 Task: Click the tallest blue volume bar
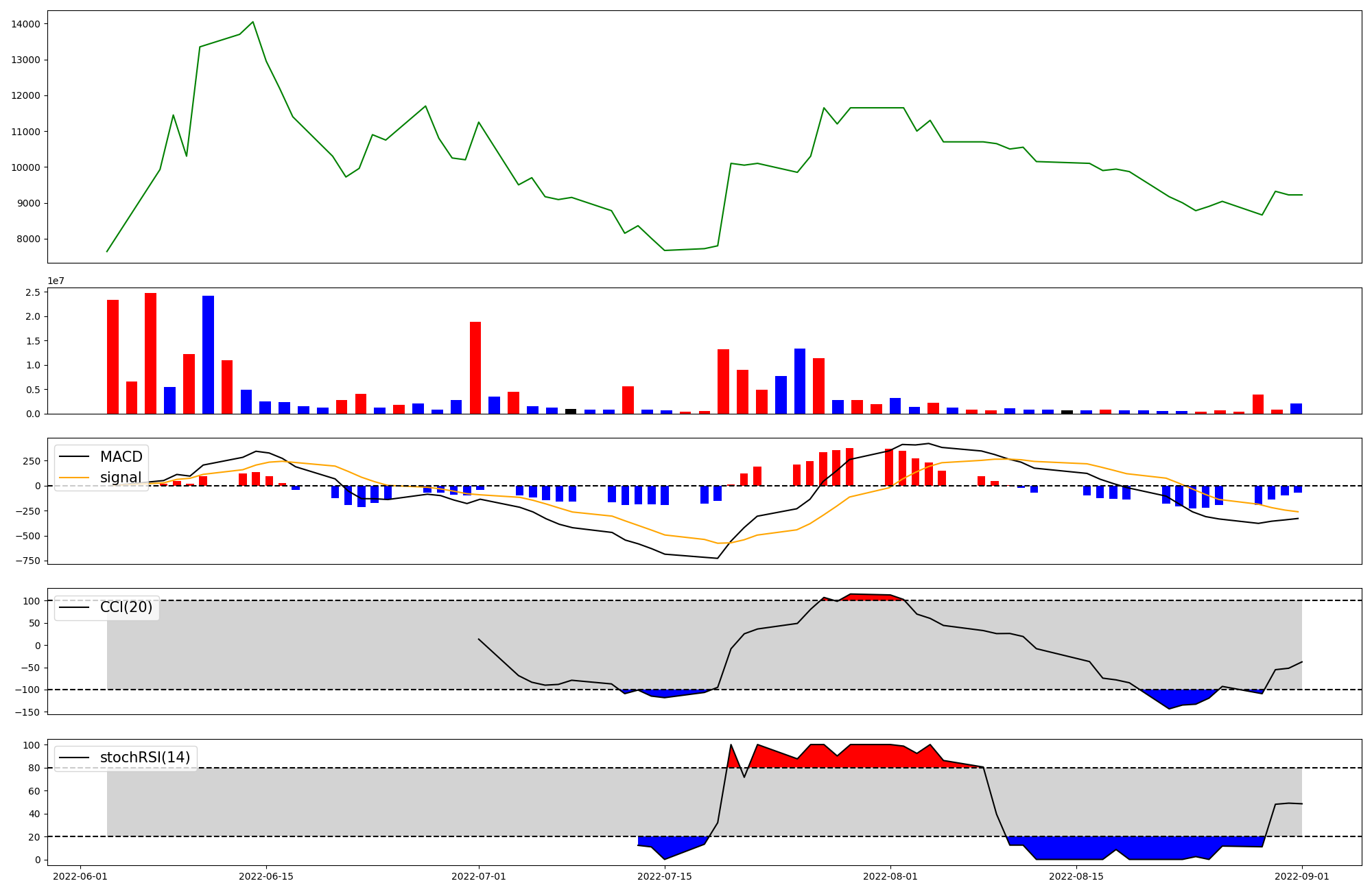(x=208, y=355)
